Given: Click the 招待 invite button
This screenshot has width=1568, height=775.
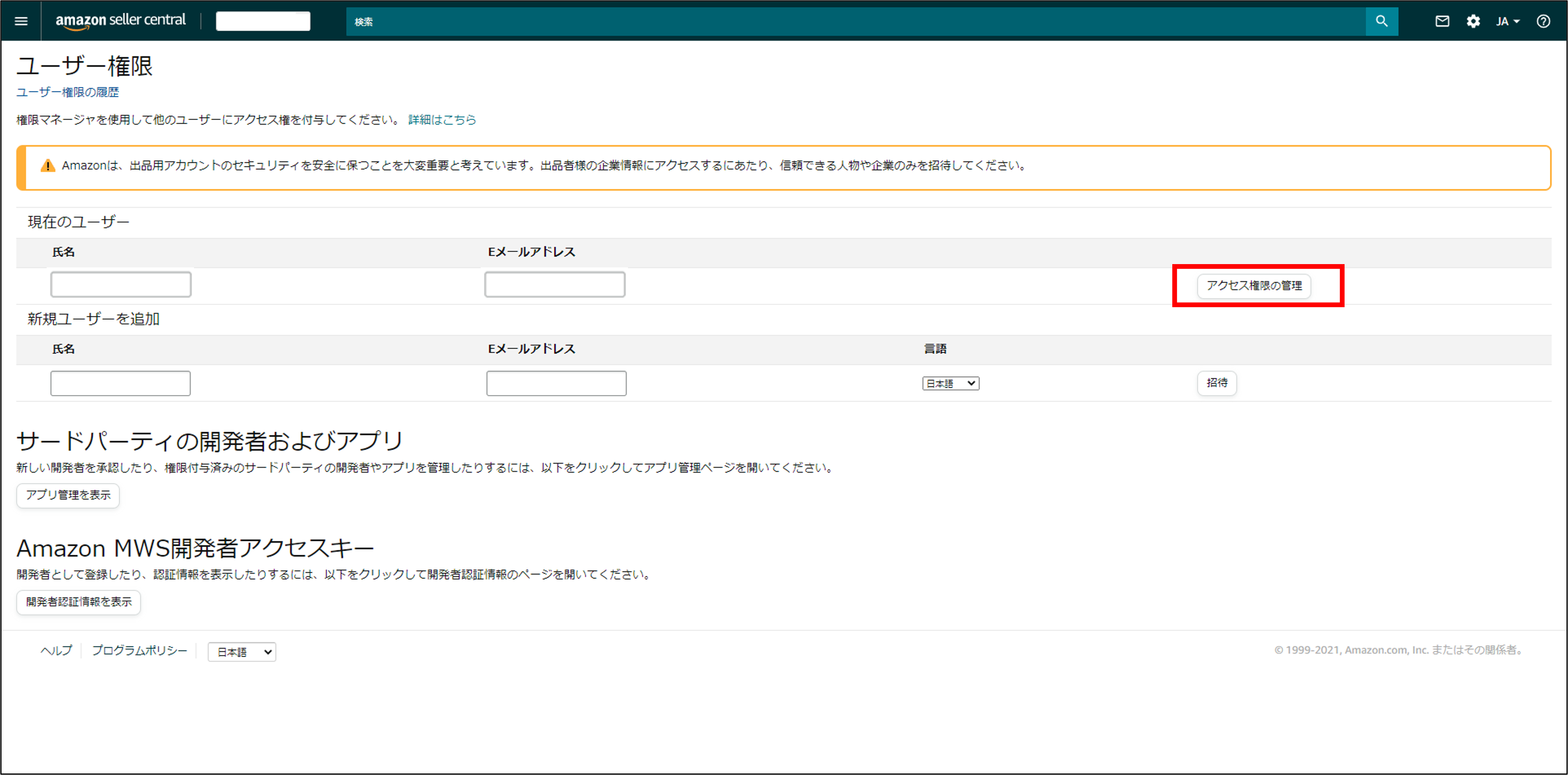Looking at the screenshot, I should (1217, 383).
